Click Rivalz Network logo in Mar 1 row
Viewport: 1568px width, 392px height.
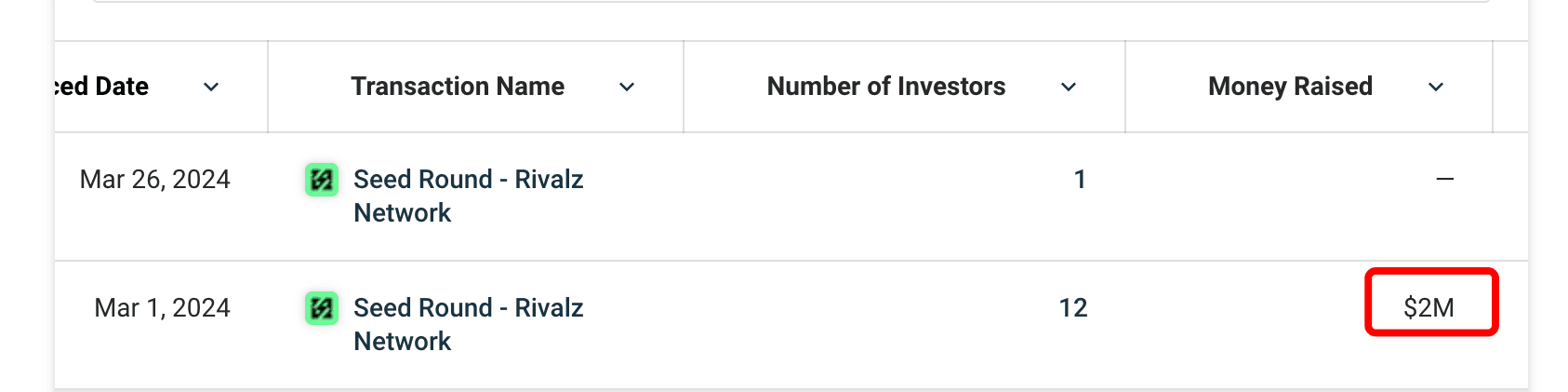point(322,308)
